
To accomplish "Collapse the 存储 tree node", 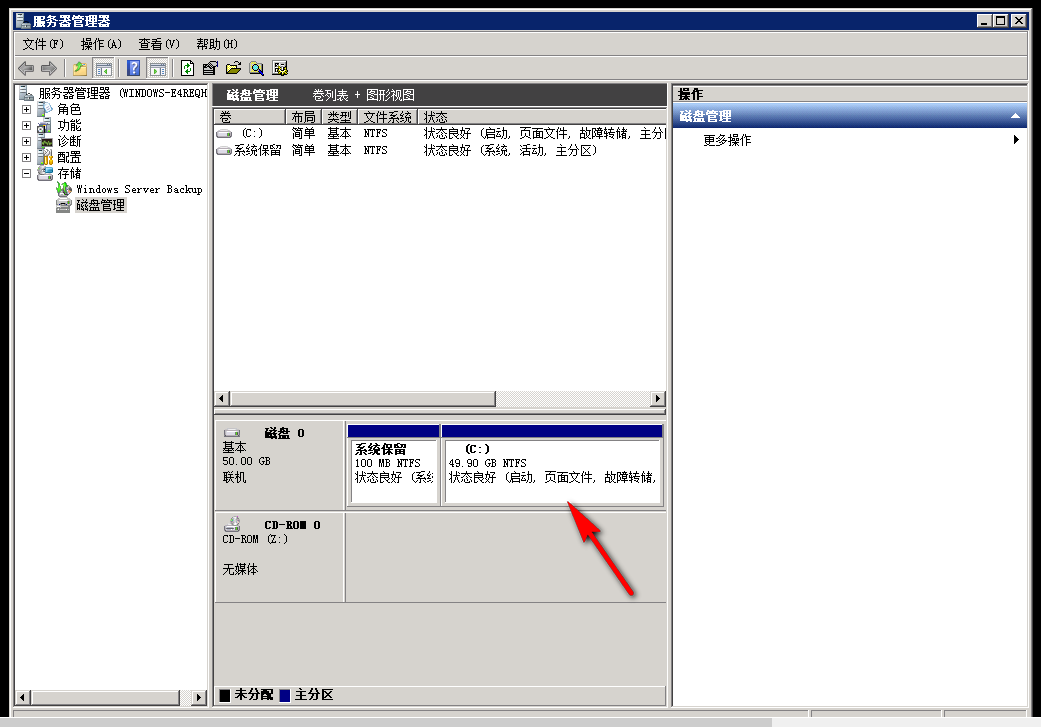I will point(26,173).
